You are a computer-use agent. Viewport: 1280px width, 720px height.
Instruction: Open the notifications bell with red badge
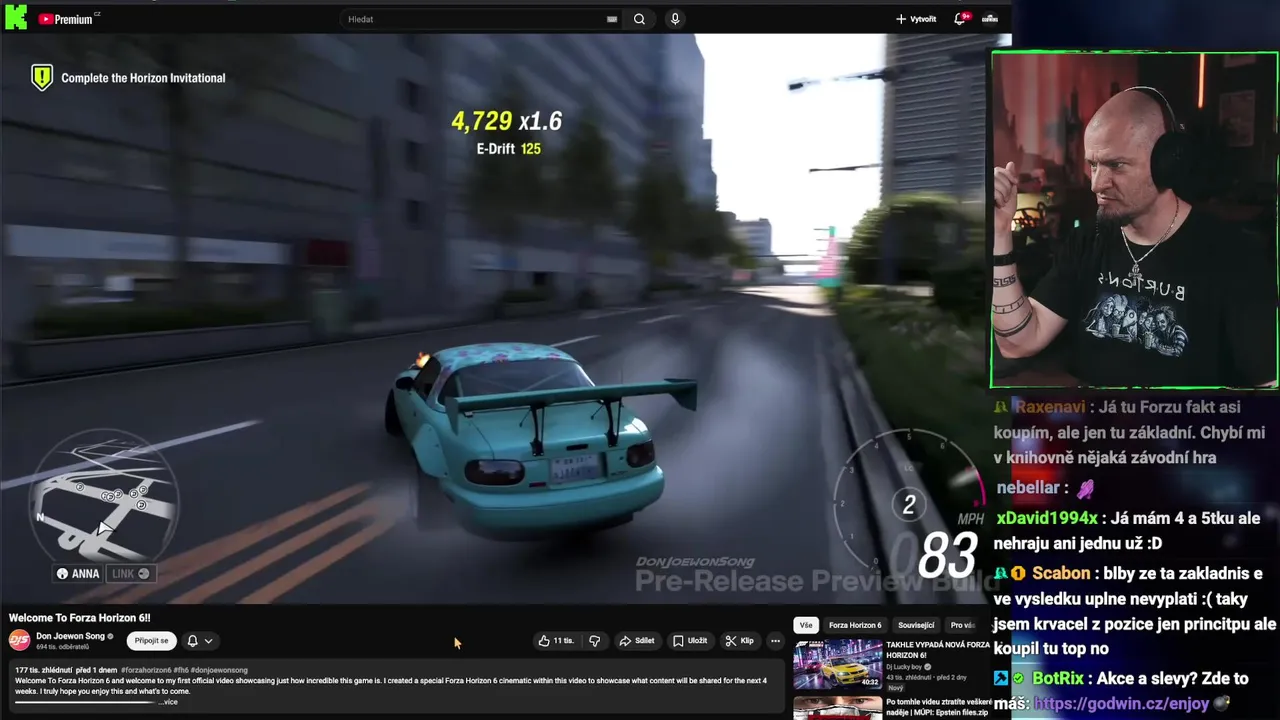coord(961,19)
